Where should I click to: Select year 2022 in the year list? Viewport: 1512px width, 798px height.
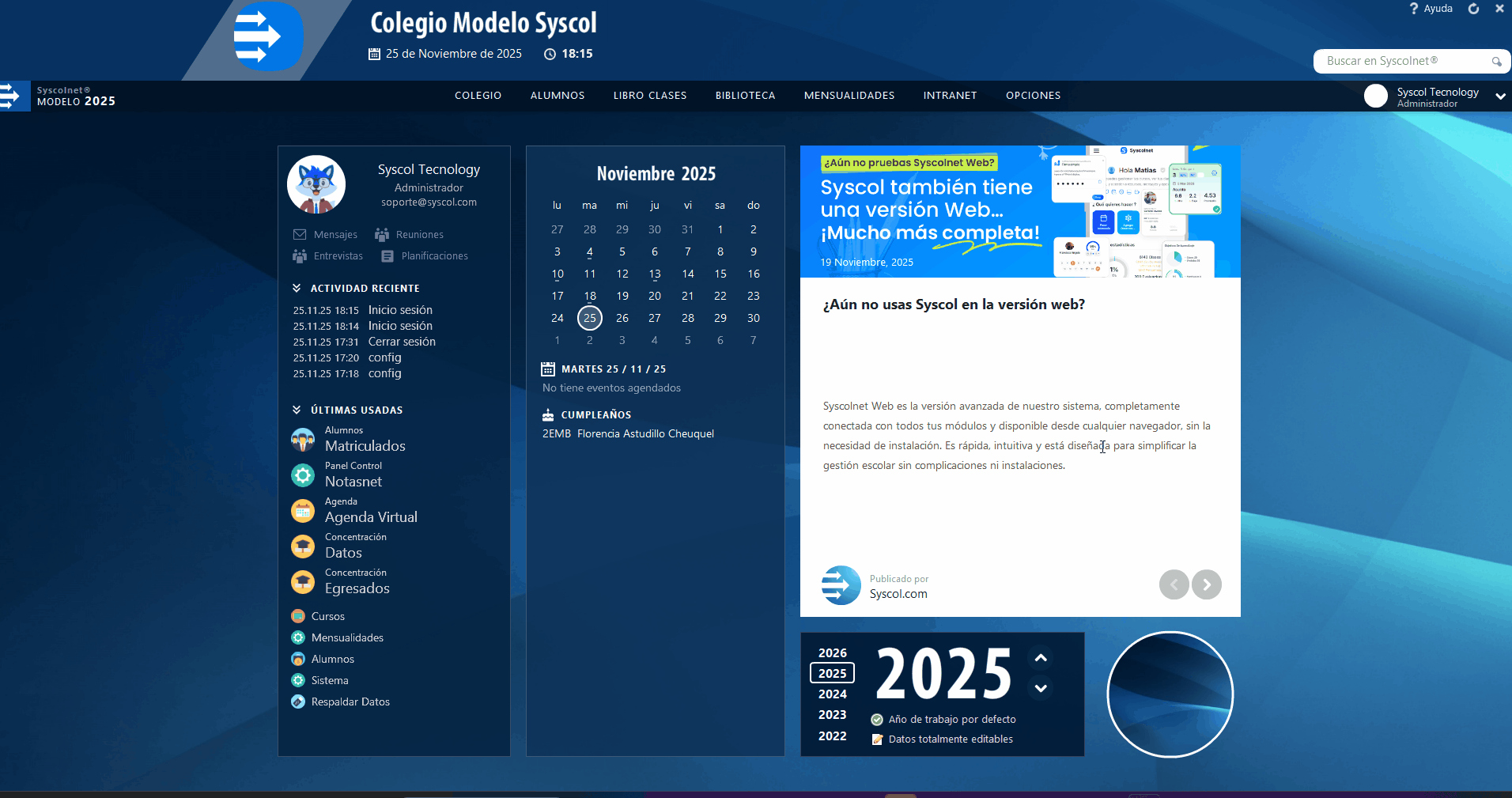(833, 736)
